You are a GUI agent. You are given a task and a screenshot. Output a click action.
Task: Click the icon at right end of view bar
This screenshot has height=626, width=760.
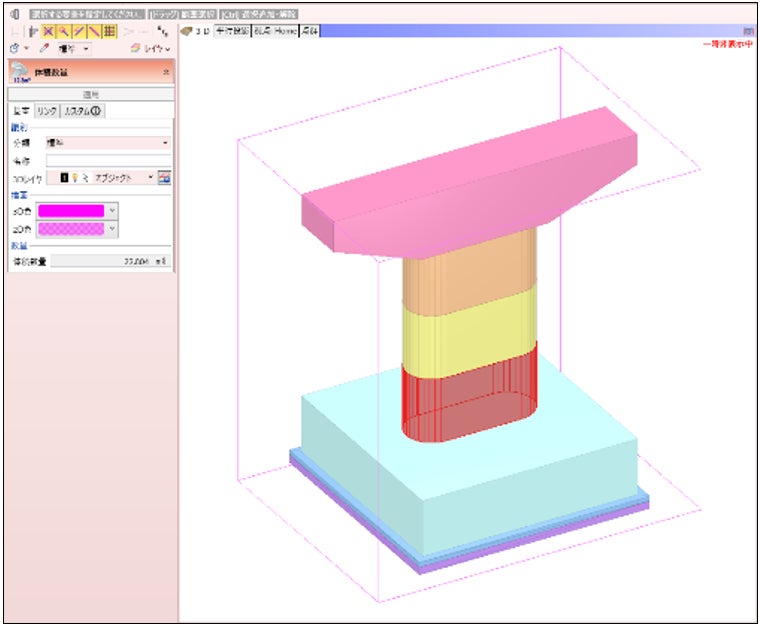749,32
